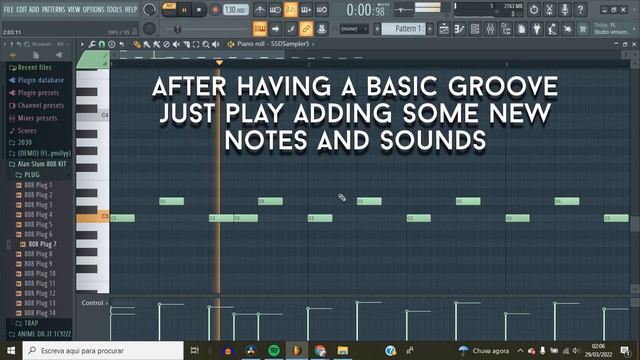The width and height of the screenshot is (640, 360).
Task: Open the ADD menu
Action: [34, 9]
